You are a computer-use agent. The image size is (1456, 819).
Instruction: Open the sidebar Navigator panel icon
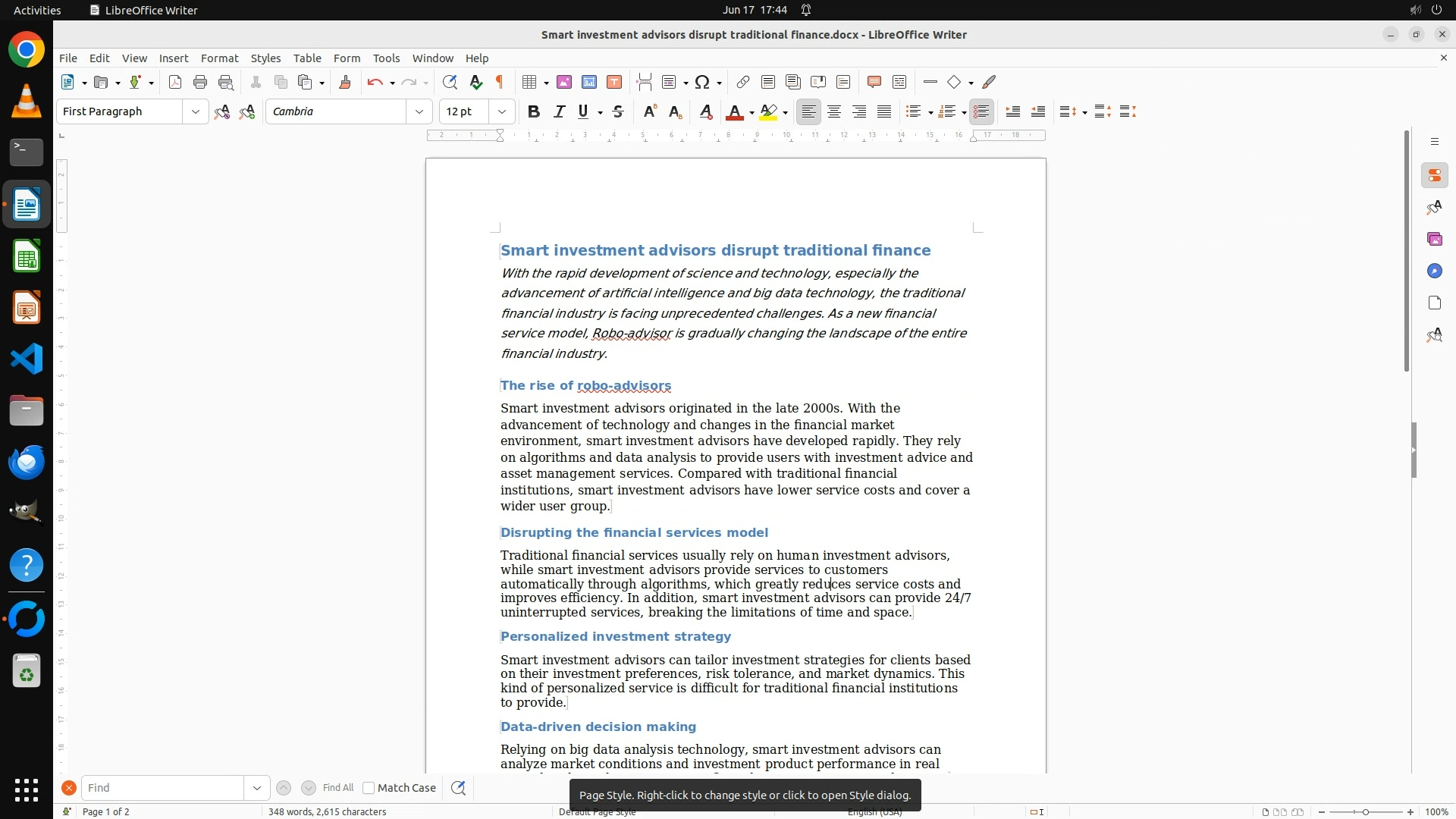(x=1434, y=271)
